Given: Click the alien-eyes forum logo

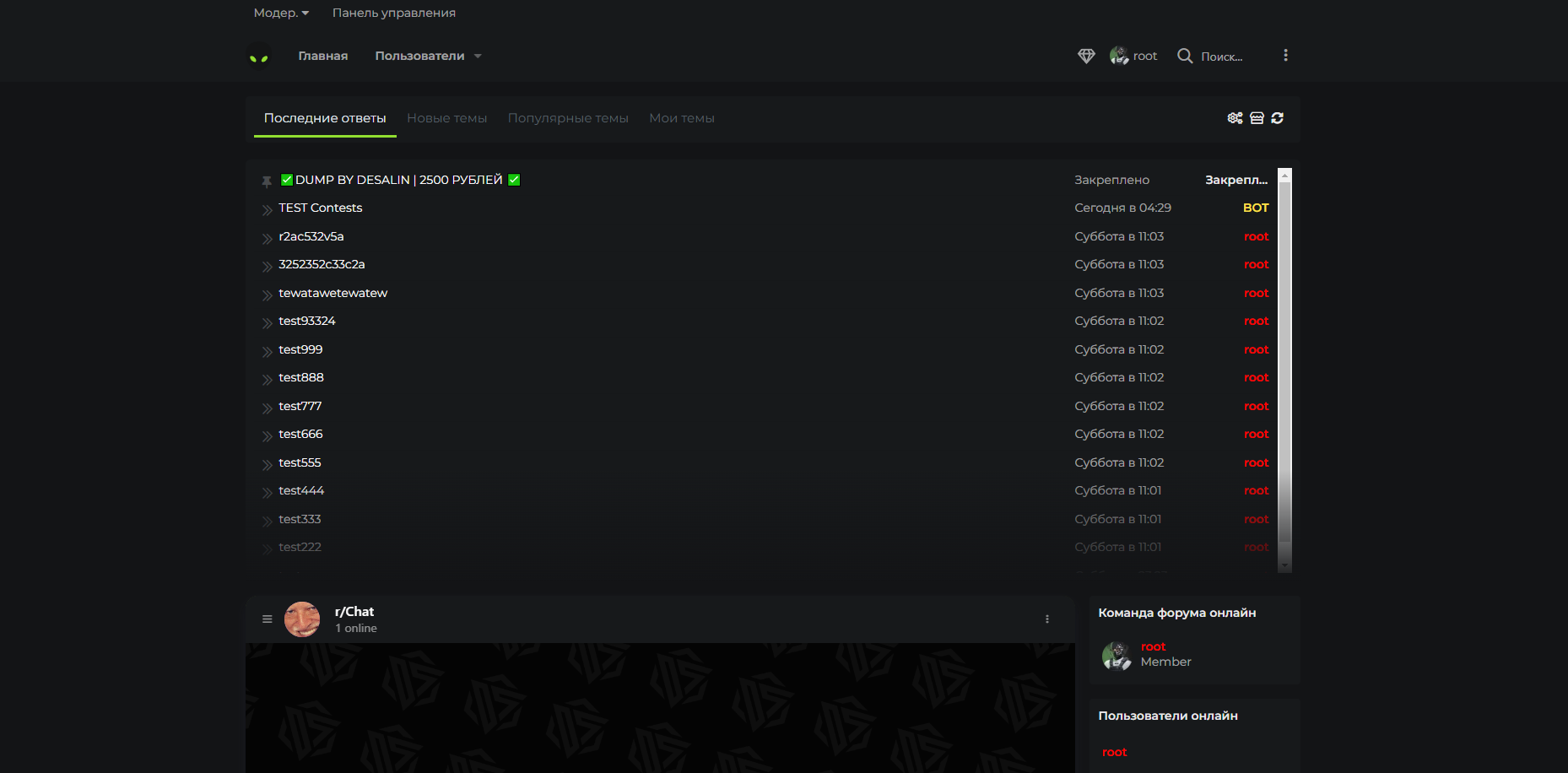Looking at the screenshot, I should tap(259, 57).
